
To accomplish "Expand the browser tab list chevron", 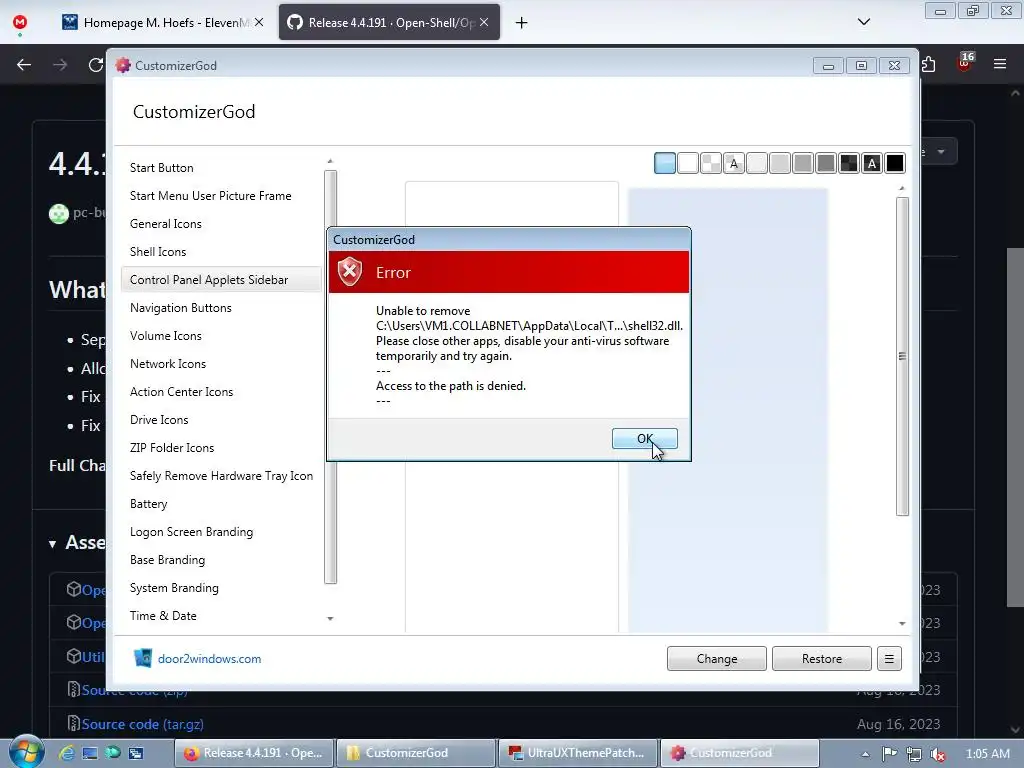I will (863, 22).
